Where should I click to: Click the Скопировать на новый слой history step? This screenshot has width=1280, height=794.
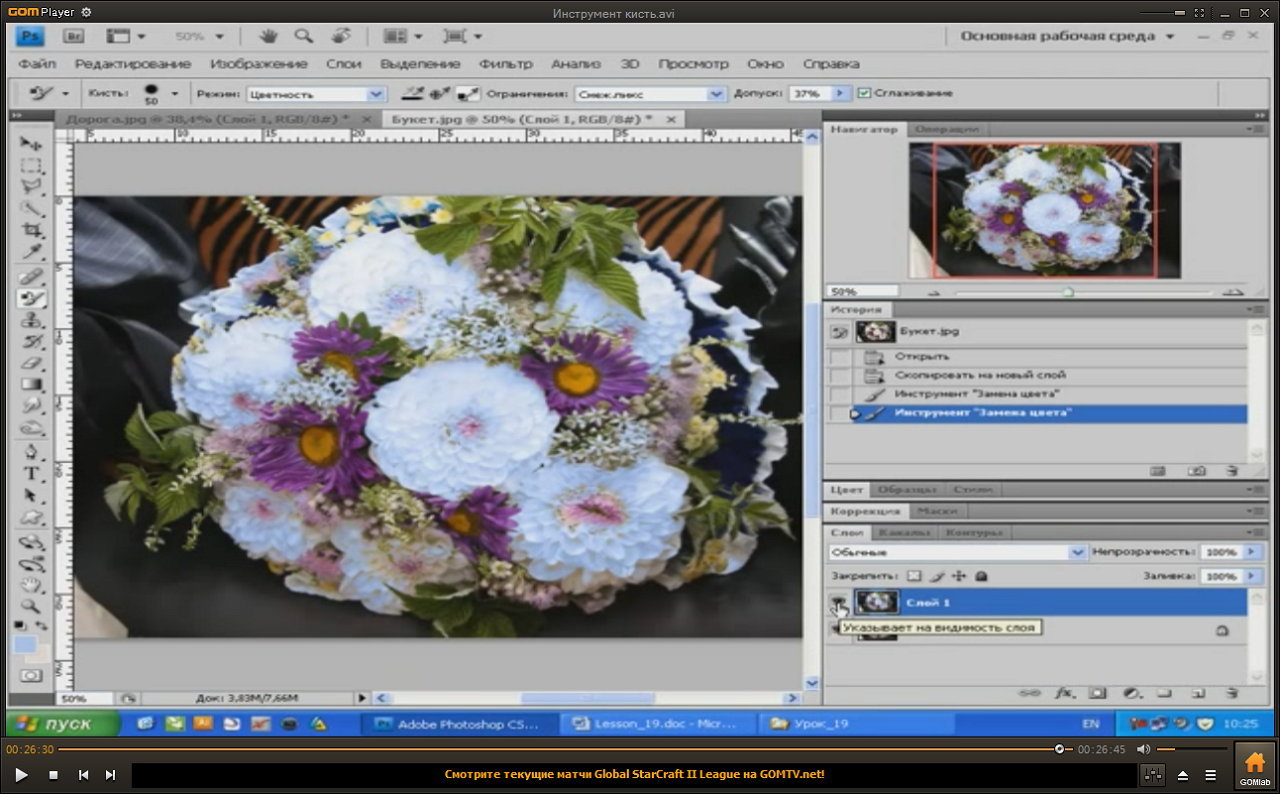point(979,375)
